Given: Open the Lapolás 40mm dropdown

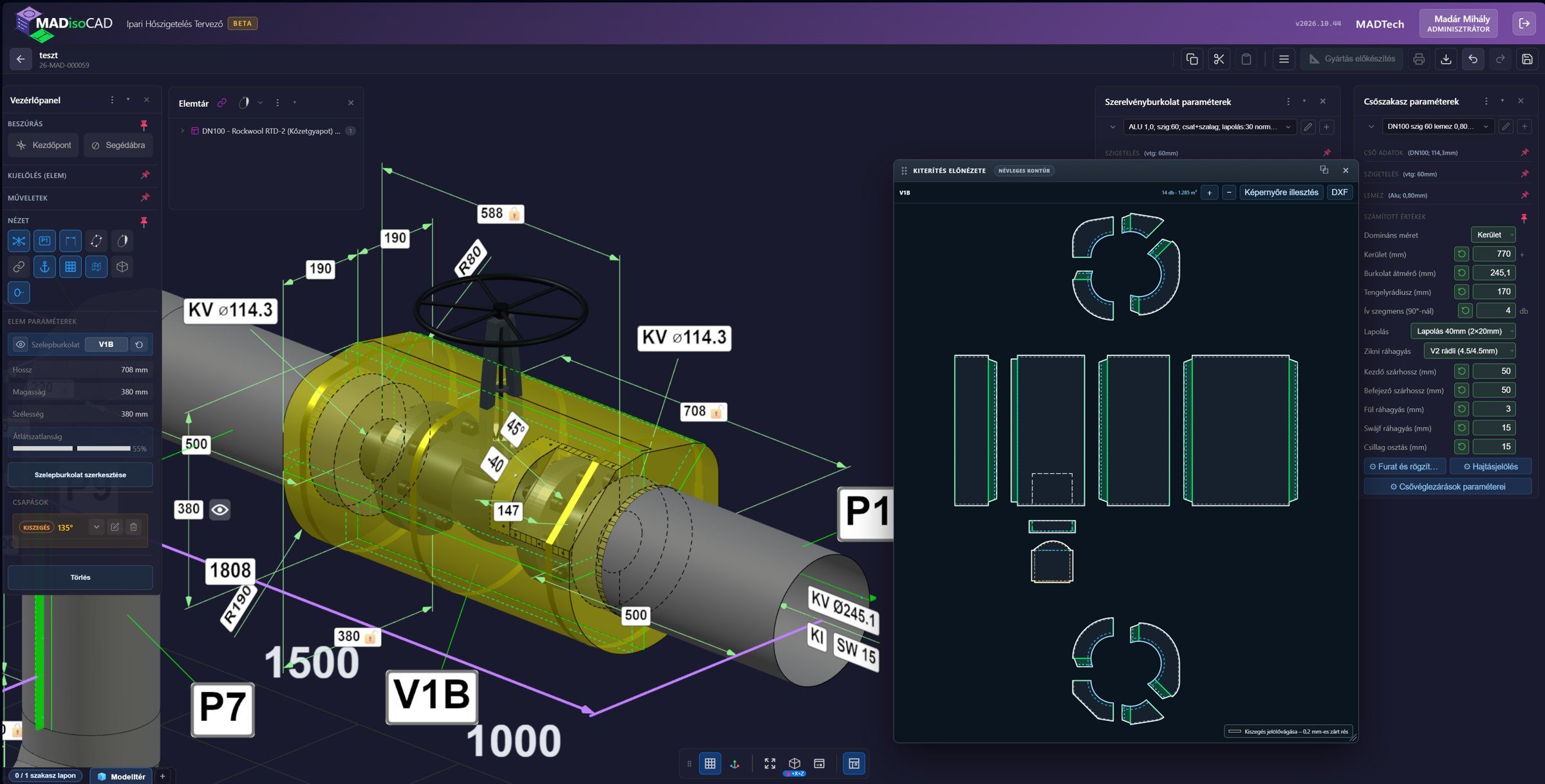Looking at the screenshot, I should tap(1463, 331).
